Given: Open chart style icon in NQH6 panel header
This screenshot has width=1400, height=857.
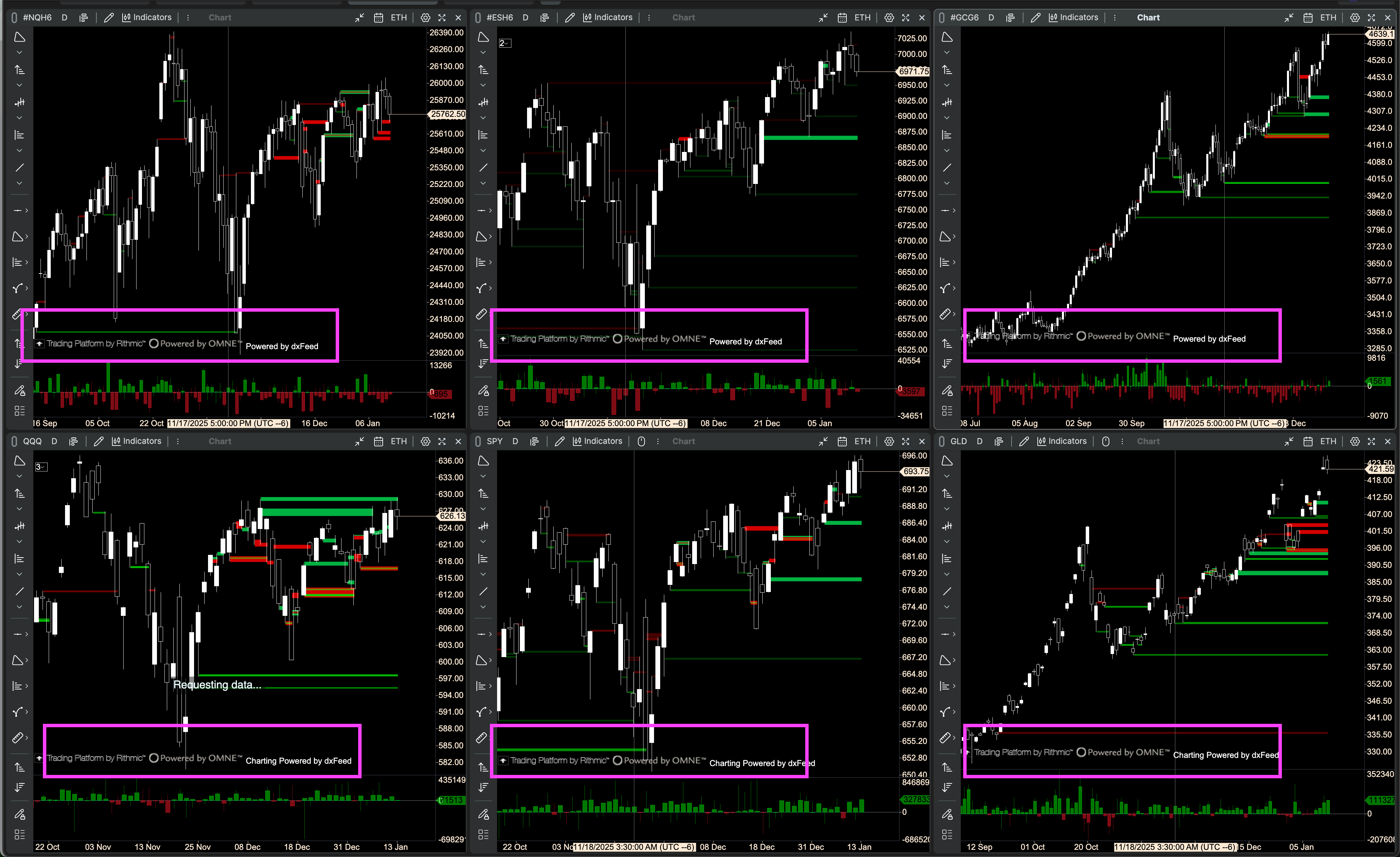Looking at the screenshot, I should [x=83, y=18].
